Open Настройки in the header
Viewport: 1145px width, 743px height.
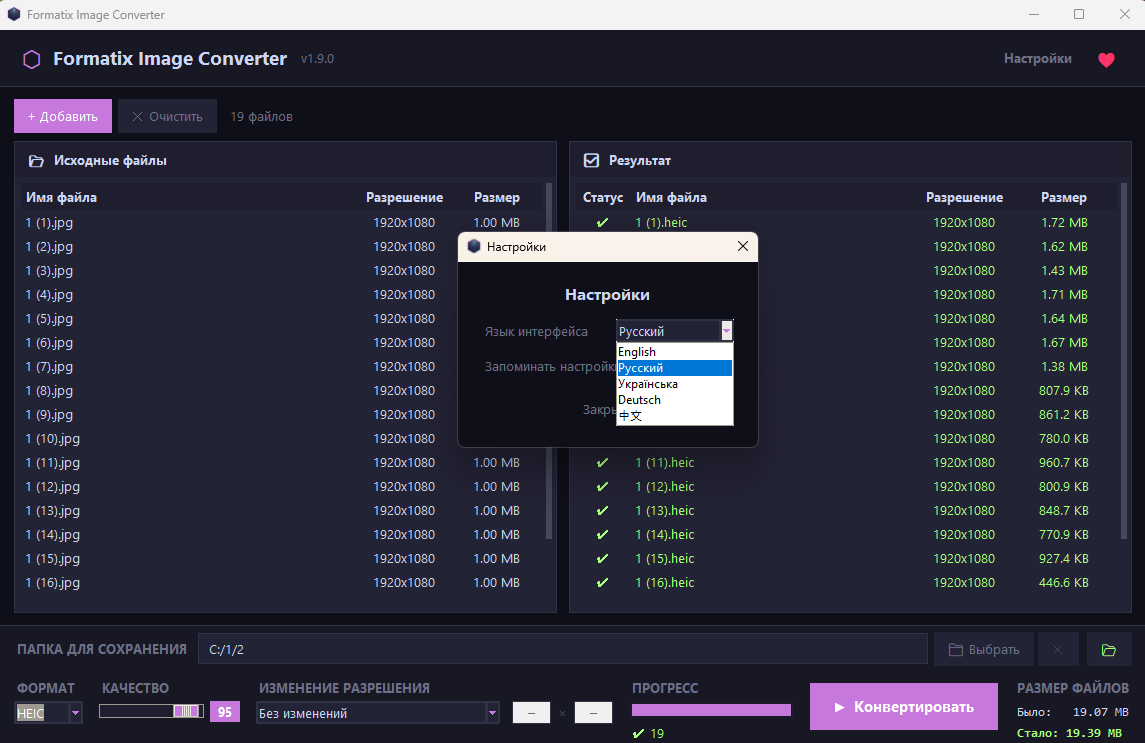pyautogui.click(x=1038, y=58)
